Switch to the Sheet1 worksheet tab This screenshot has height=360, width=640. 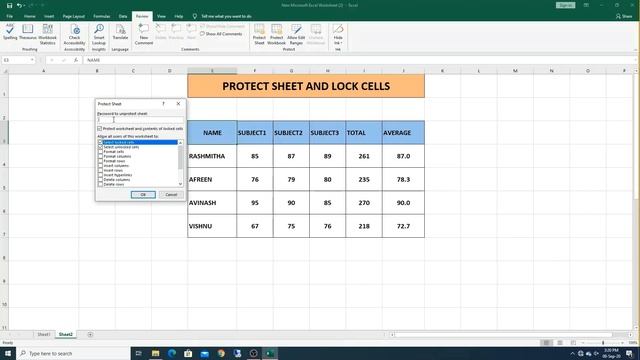click(x=44, y=334)
